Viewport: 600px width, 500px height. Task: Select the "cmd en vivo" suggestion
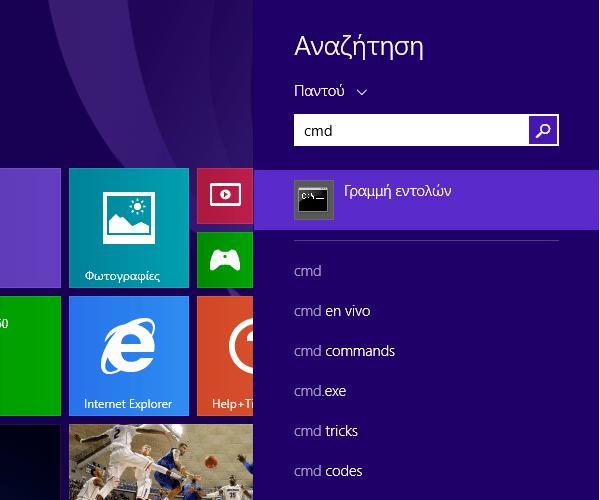[332, 311]
